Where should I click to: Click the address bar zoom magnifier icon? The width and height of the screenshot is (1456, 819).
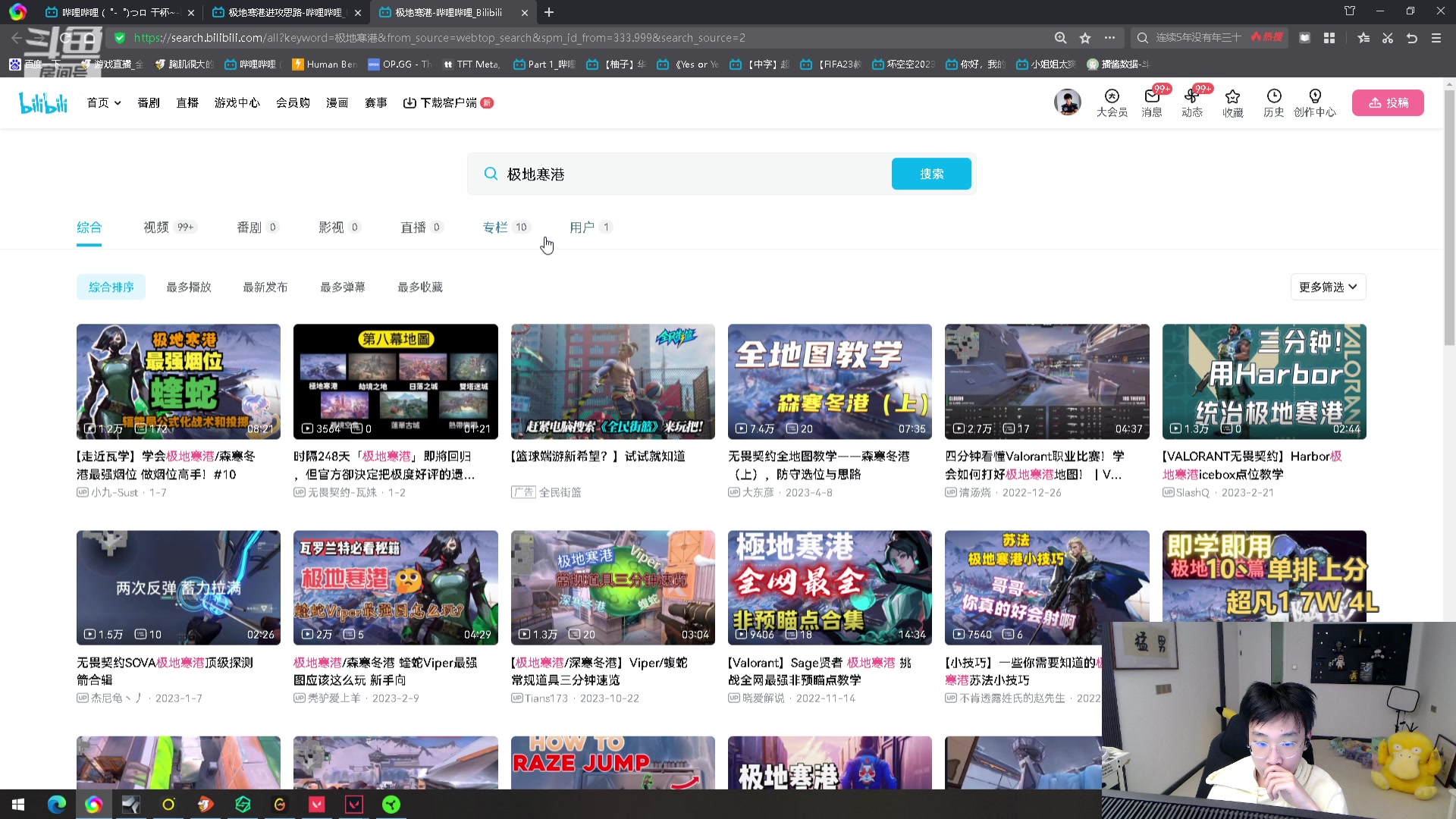coord(1060,38)
